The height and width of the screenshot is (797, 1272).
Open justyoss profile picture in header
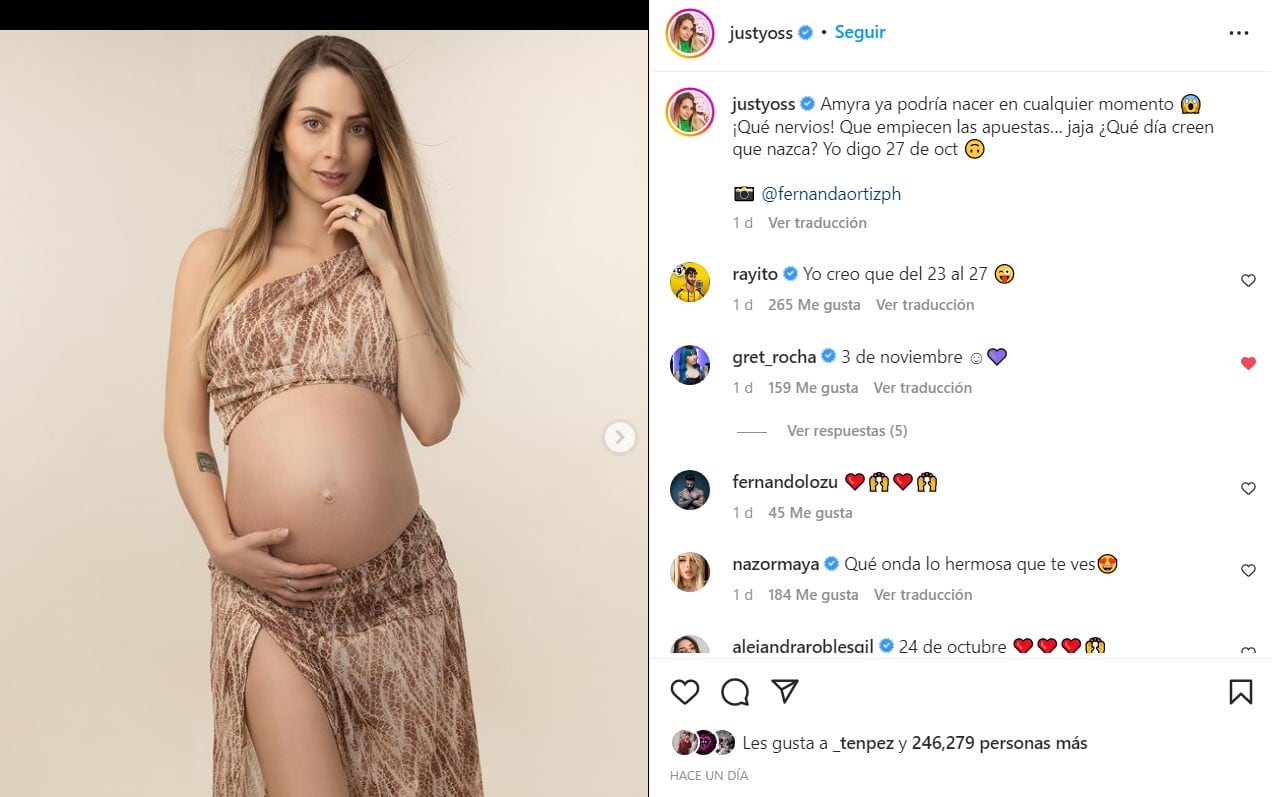click(690, 33)
